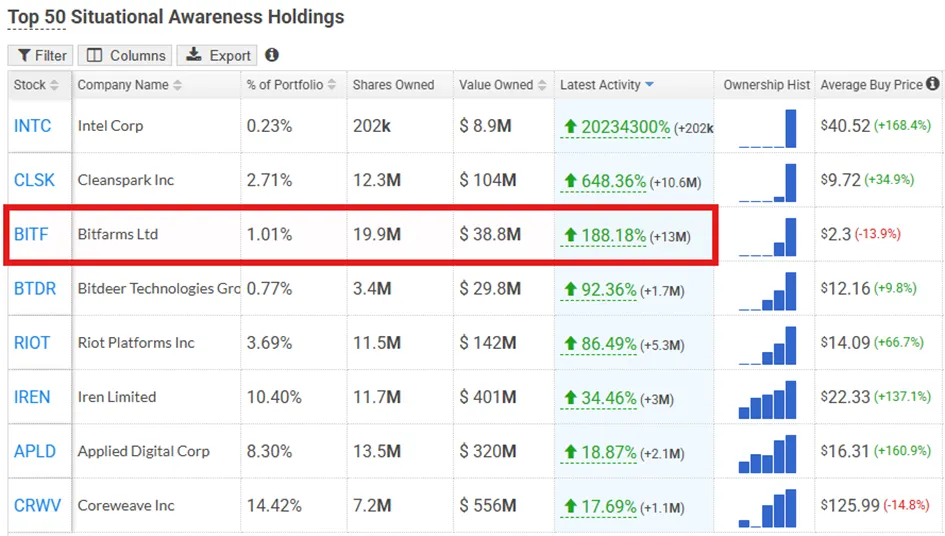The height and width of the screenshot is (536, 945).
Task: Click the 202k shares owned cell
Action: 372,126
